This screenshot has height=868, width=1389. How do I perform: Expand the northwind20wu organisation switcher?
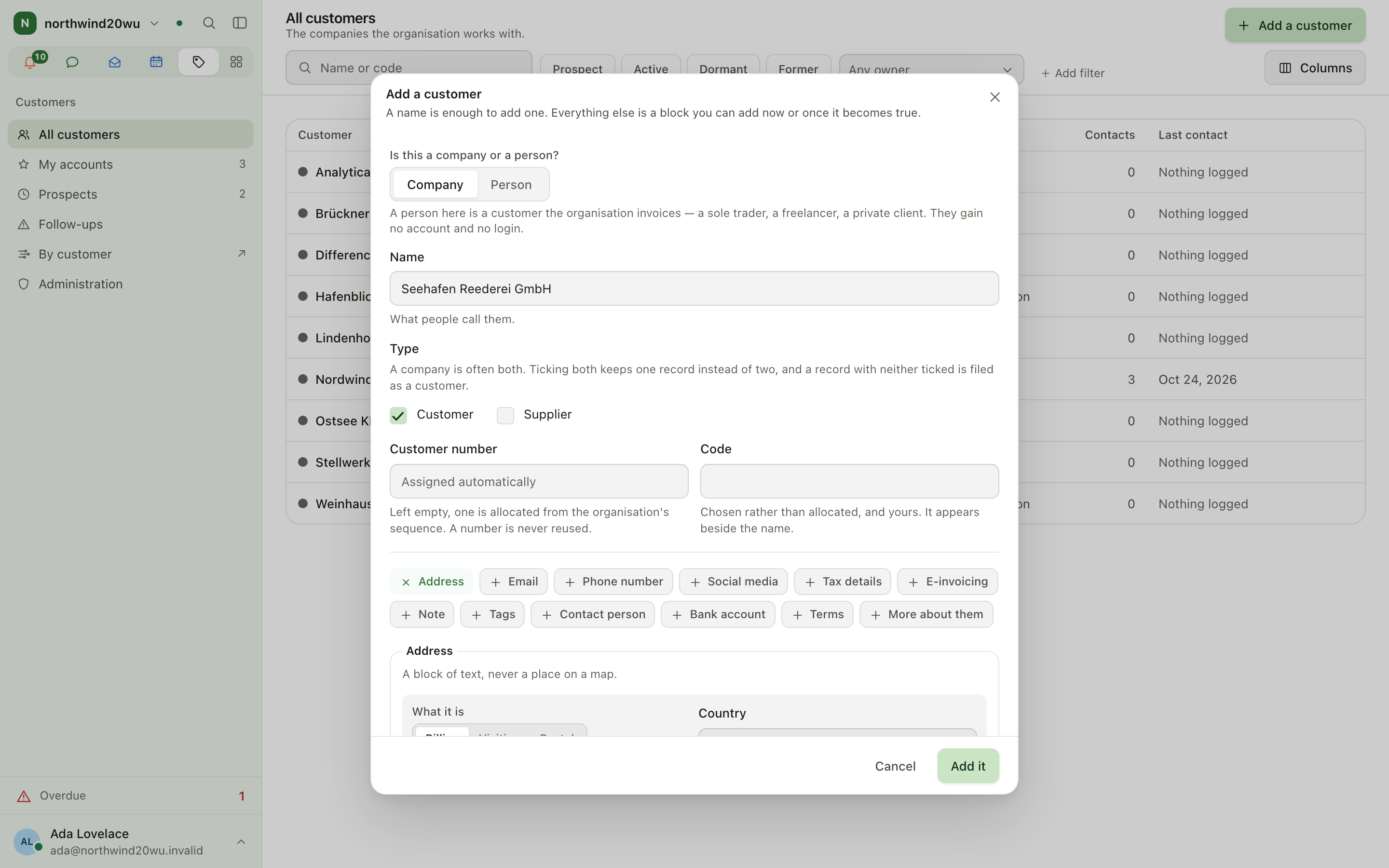click(x=154, y=24)
